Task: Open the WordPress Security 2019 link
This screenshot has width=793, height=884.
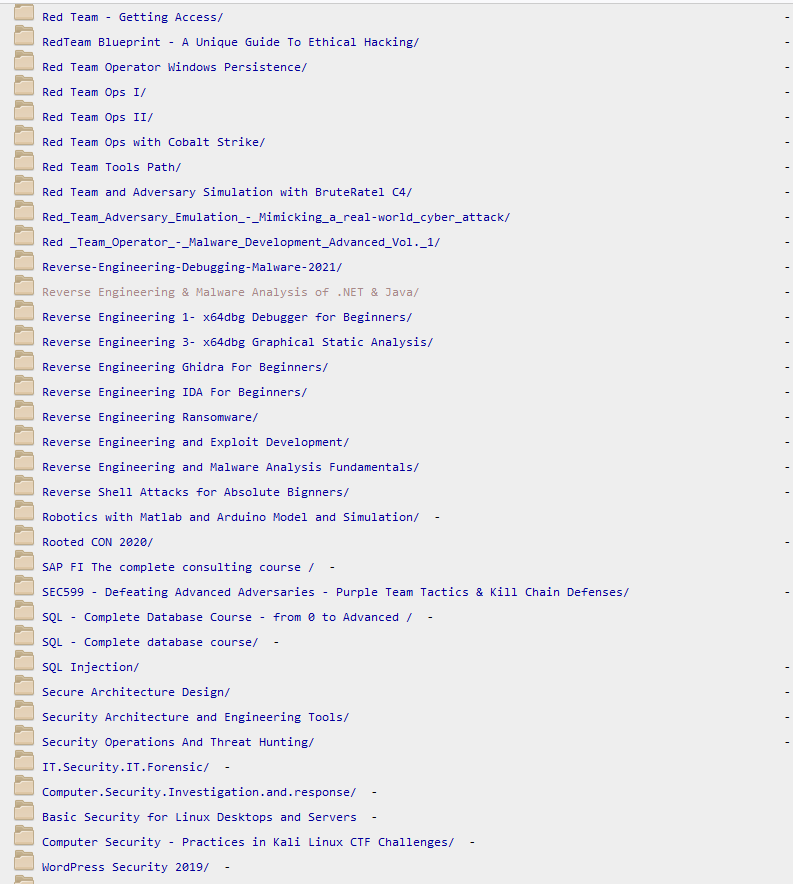Action: (126, 867)
